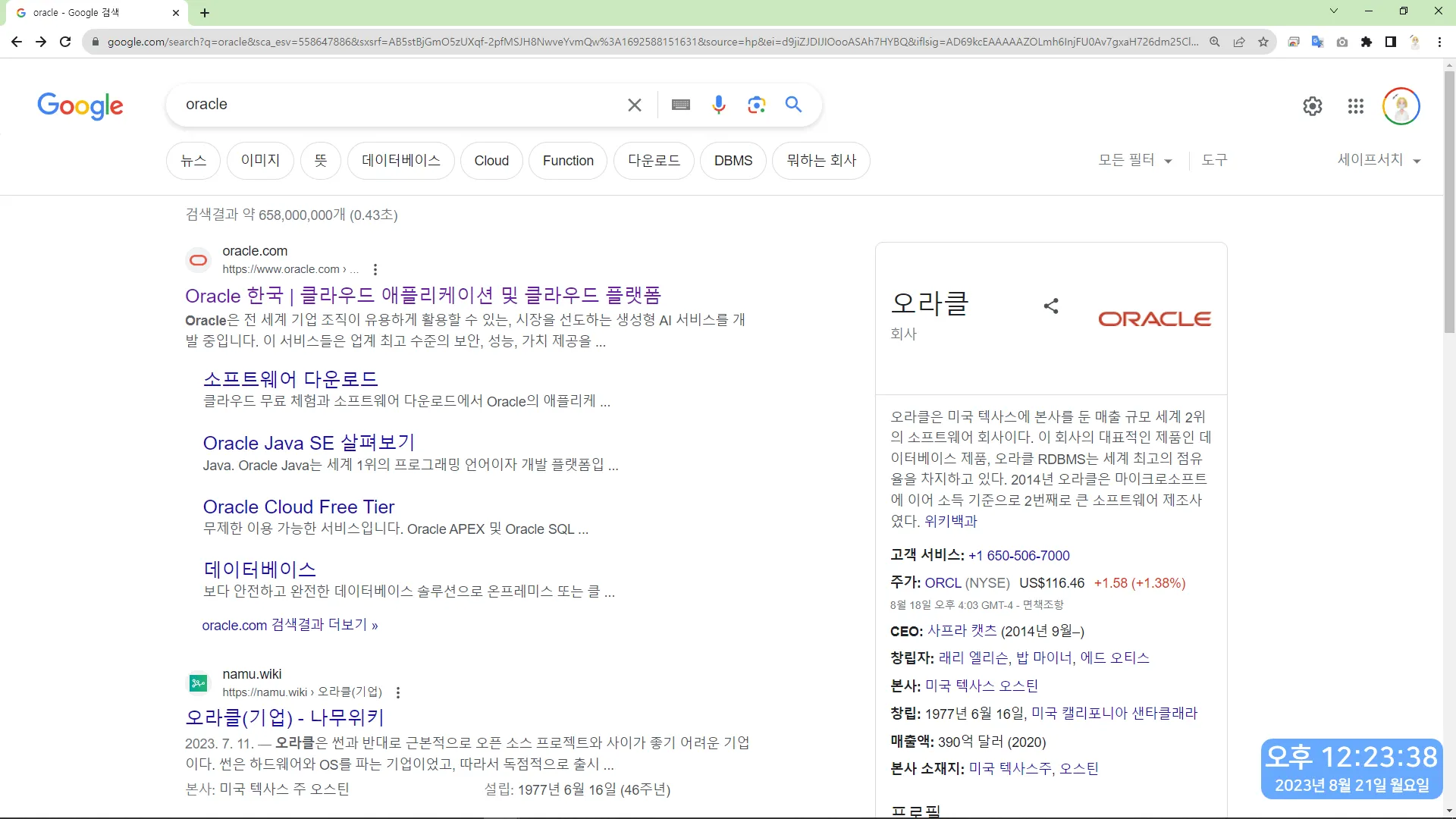This screenshot has height=819, width=1456.
Task: Open Google search settings gear
Action: click(1313, 106)
